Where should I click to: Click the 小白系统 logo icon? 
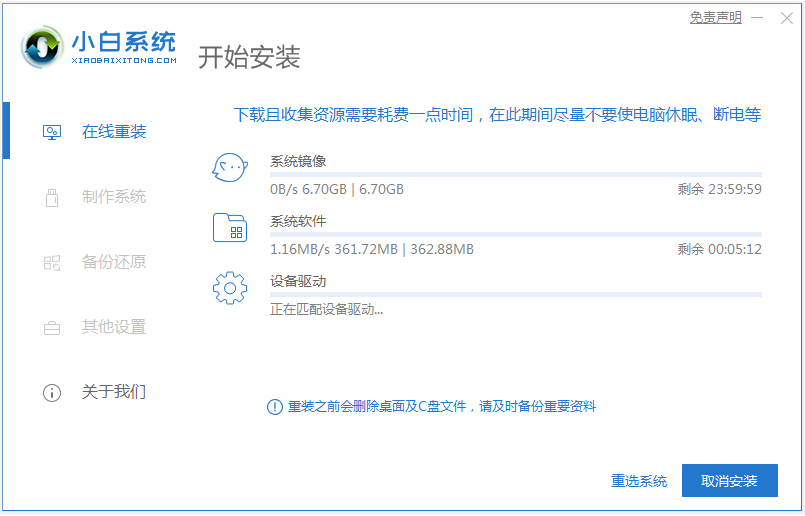(43, 47)
